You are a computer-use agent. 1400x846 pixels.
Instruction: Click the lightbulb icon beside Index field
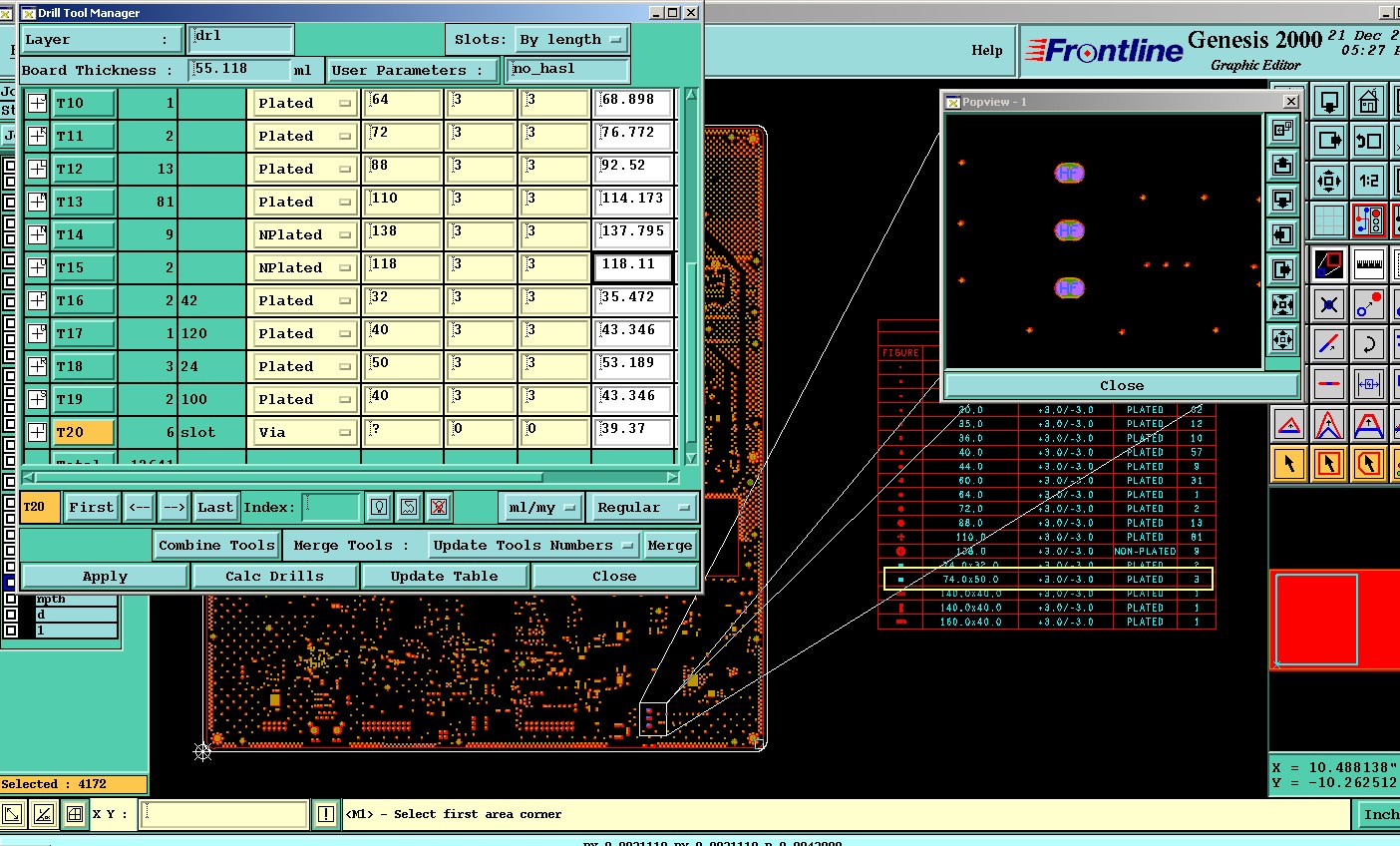(378, 507)
